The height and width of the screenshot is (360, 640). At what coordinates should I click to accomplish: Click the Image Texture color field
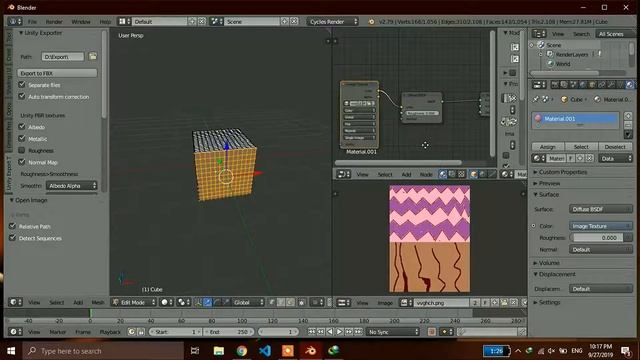pos(600,226)
